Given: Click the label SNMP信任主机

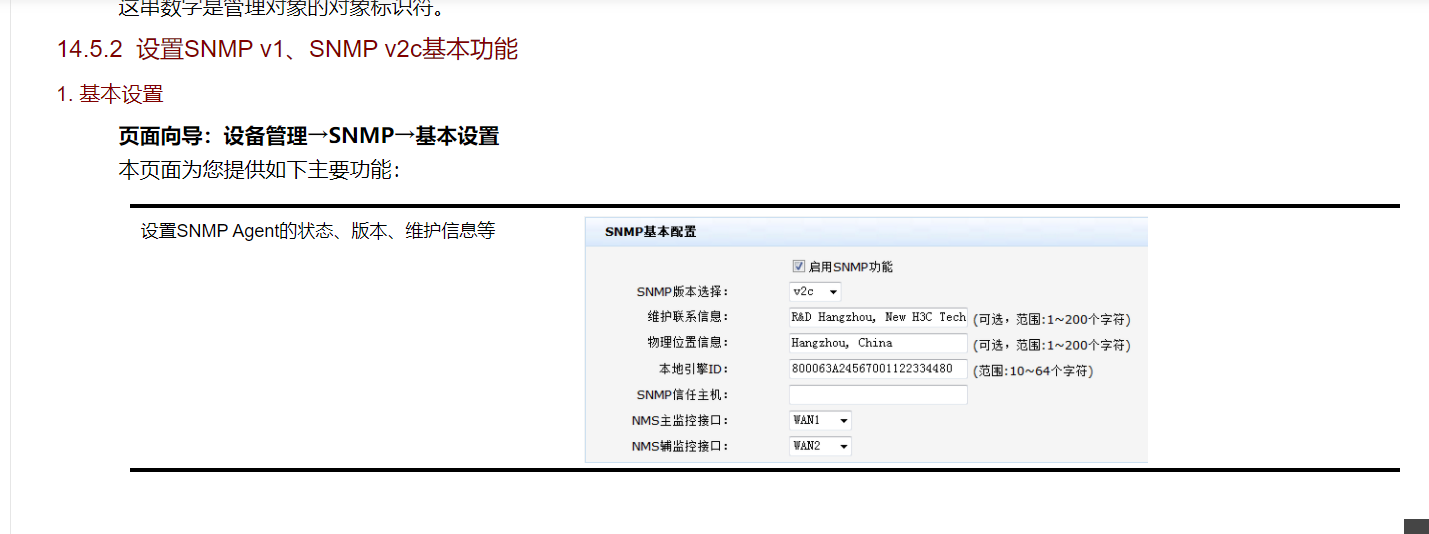Looking at the screenshot, I should [682, 396].
